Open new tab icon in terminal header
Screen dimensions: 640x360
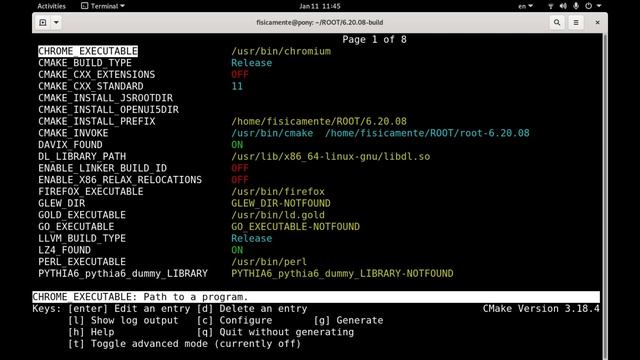click(43, 22)
